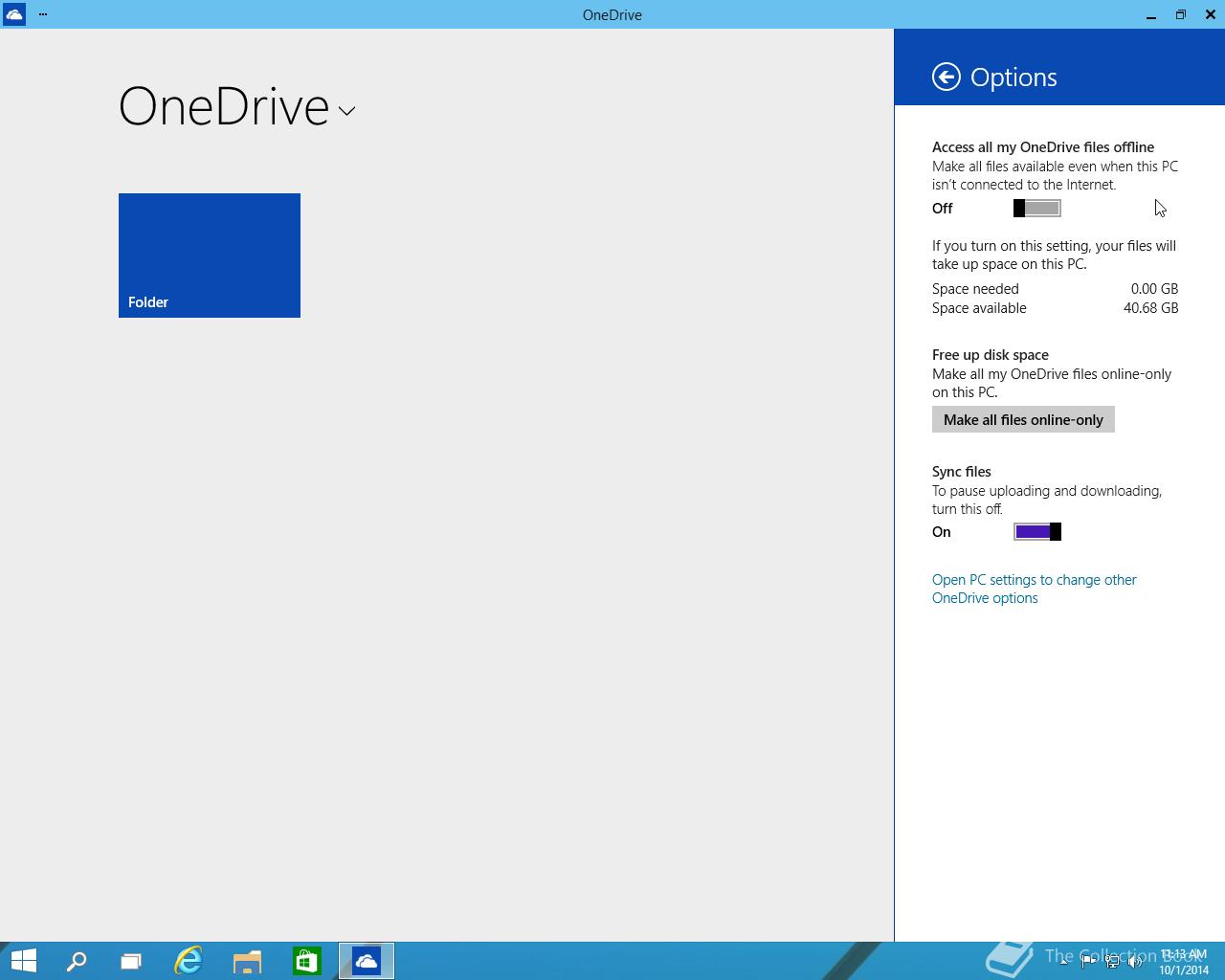Viewport: 1225px width, 980px height.
Task: Minimize the OneDrive window
Action: [x=1151, y=14]
